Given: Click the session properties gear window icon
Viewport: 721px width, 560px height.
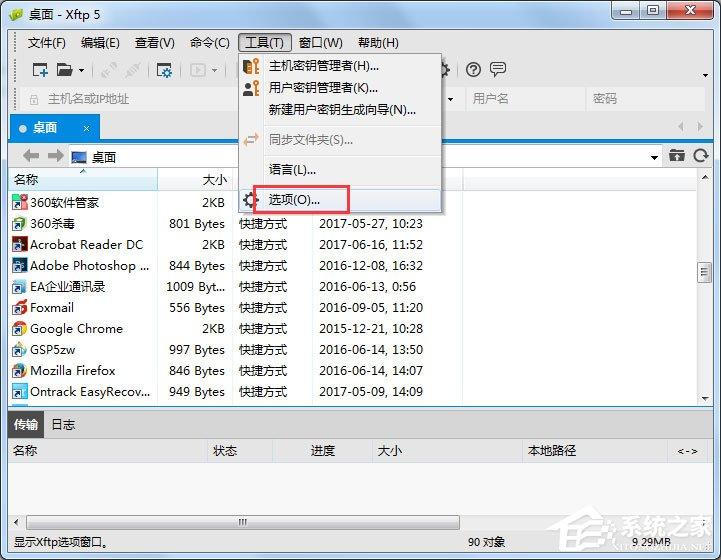Looking at the screenshot, I should click(x=164, y=70).
